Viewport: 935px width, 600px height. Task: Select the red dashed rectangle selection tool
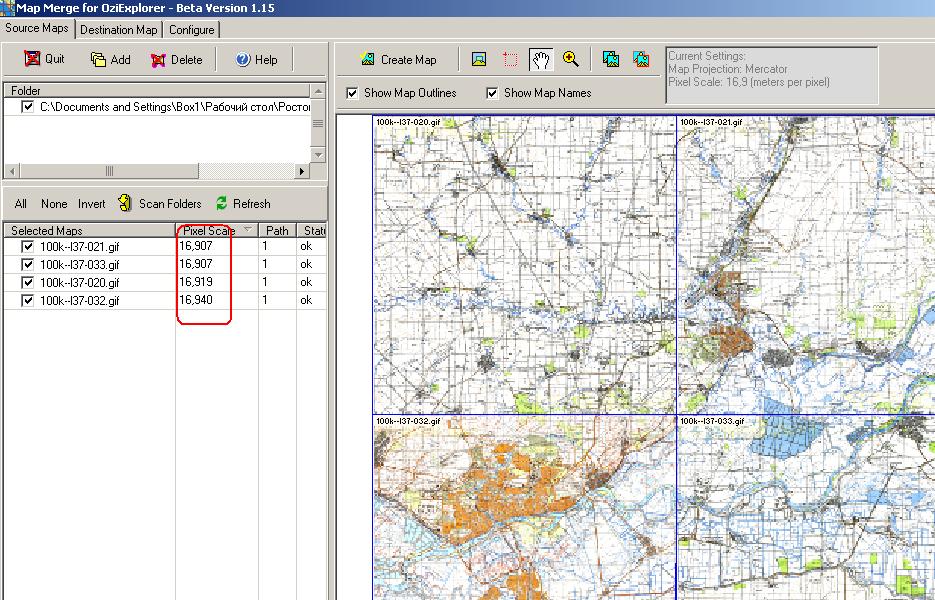click(510, 60)
